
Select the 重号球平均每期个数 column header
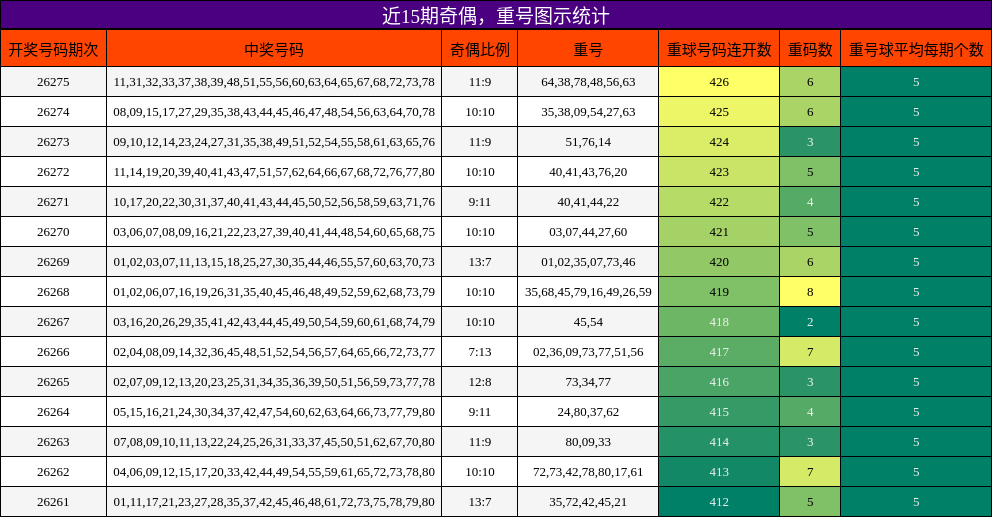[916, 49]
